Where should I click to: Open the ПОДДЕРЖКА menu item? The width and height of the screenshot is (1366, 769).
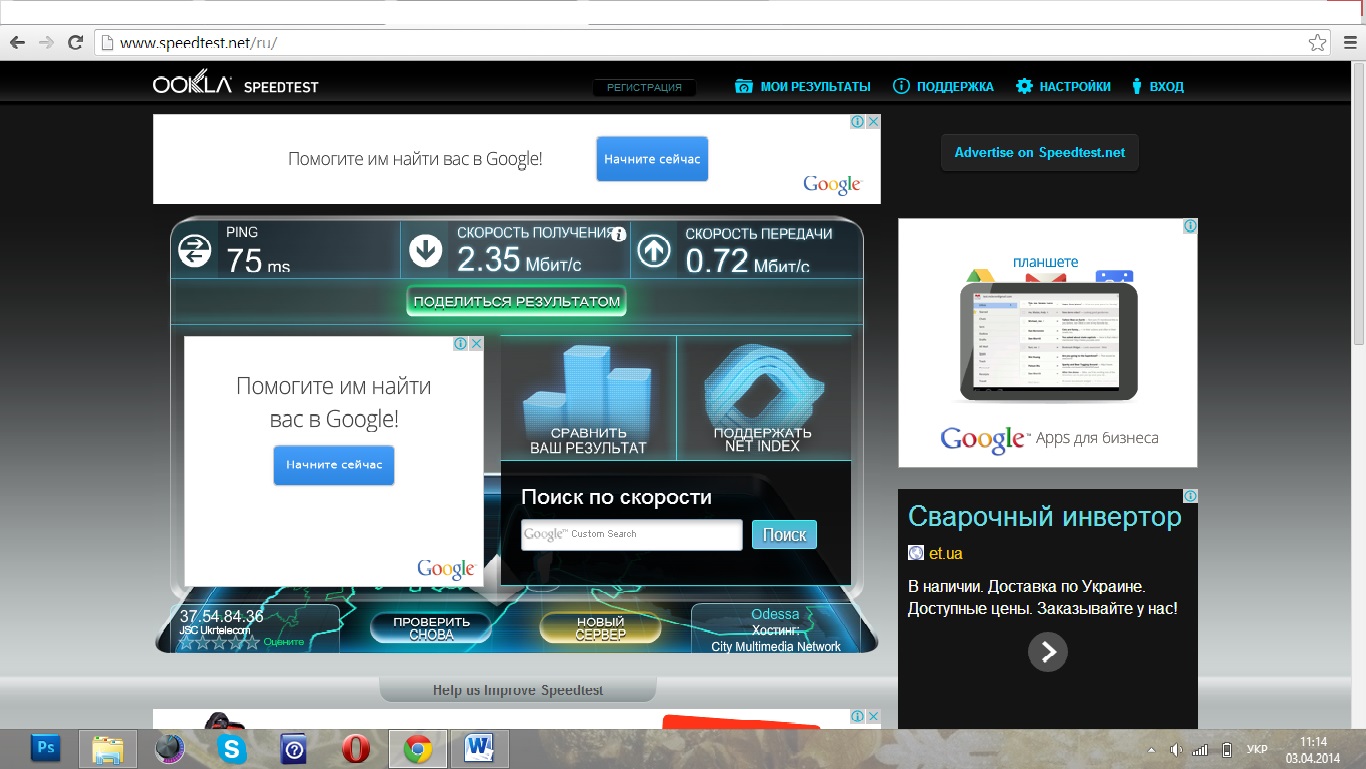955,87
